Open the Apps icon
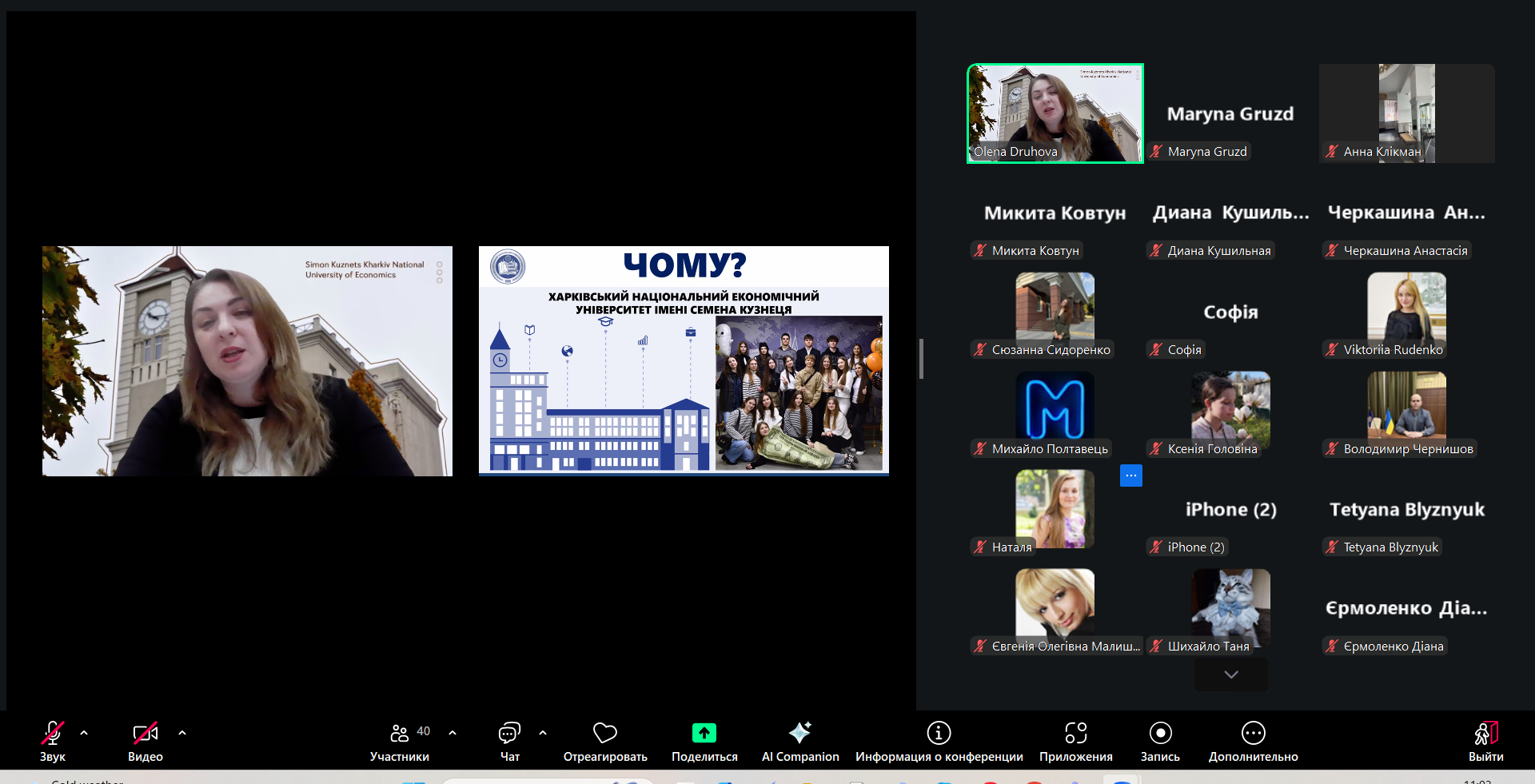Screen dimensions: 1535x784 tap(1075, 733)
